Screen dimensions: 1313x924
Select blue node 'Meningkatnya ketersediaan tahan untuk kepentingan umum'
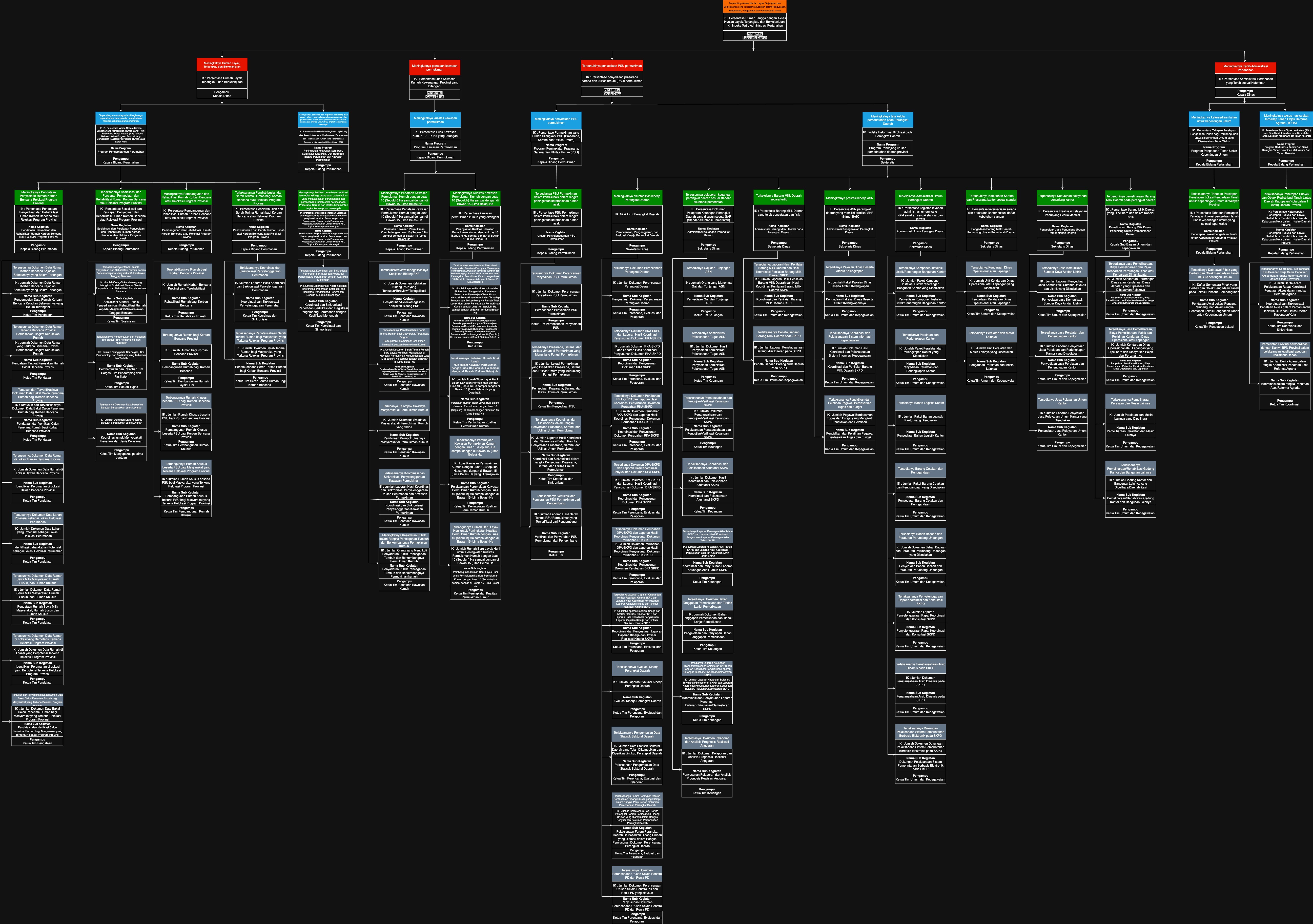click(x=1214, y=119)
